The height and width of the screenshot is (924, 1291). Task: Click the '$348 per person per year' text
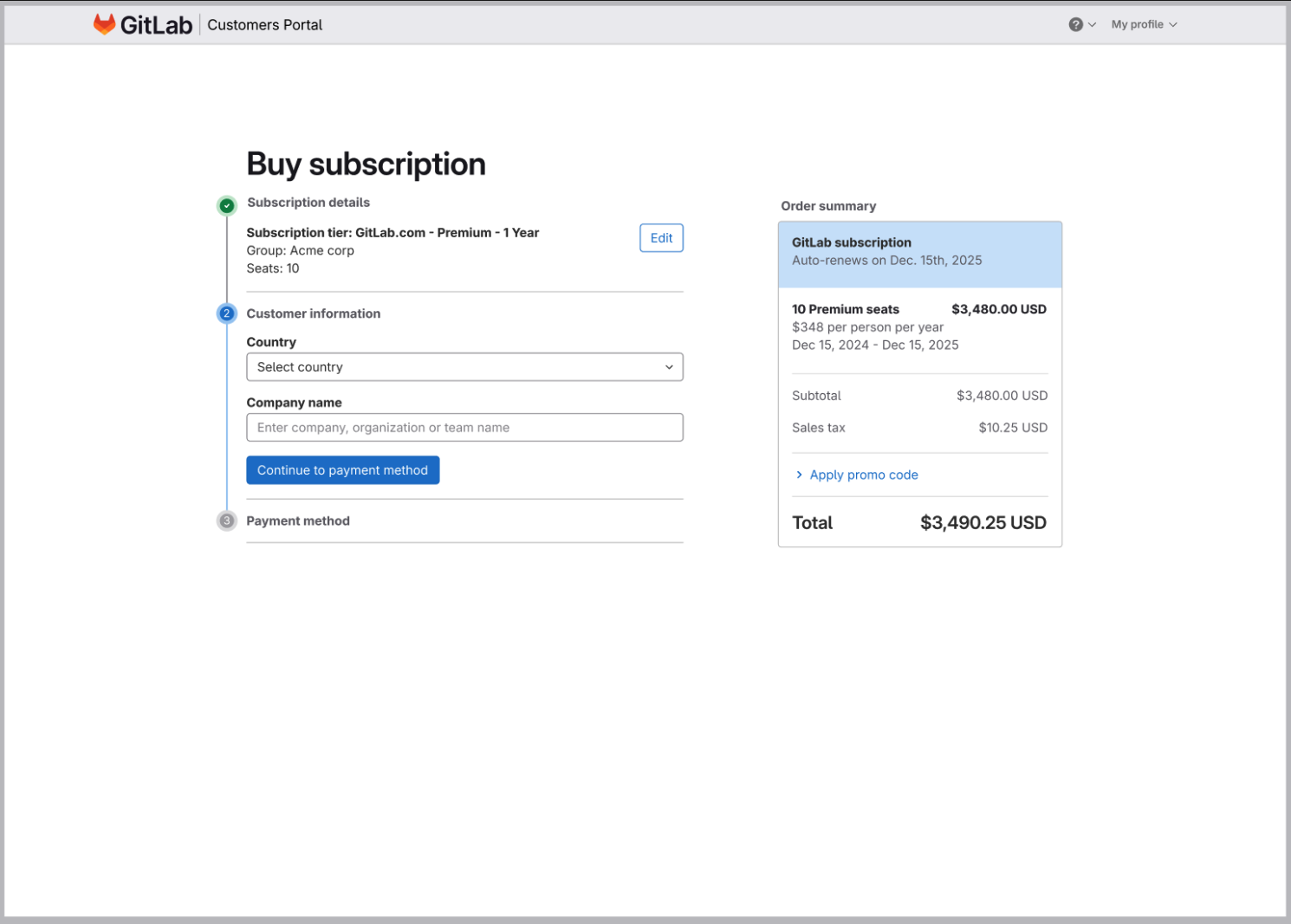tap(867, 327)
